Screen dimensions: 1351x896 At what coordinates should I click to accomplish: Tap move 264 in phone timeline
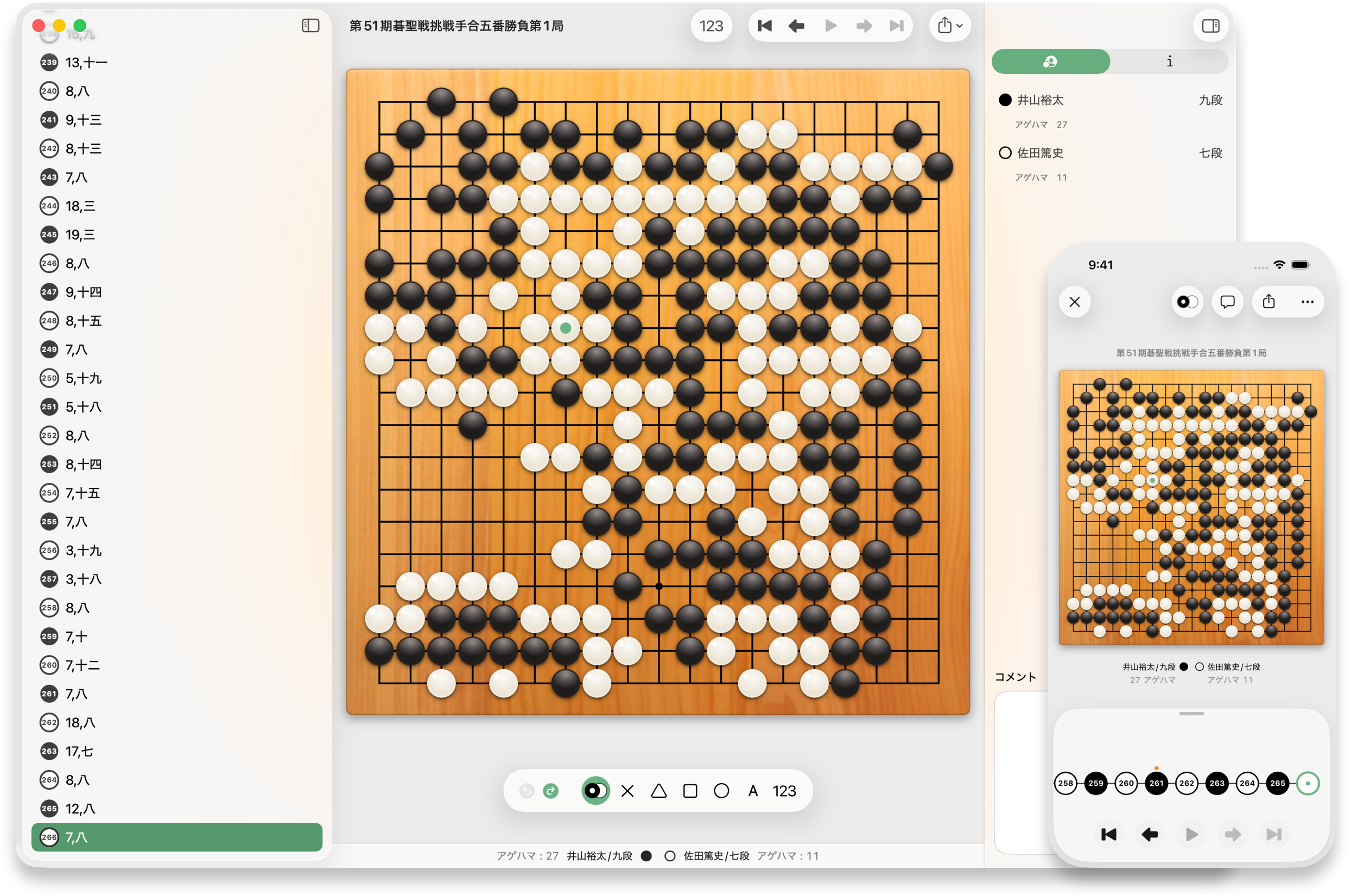[1247, 784]
